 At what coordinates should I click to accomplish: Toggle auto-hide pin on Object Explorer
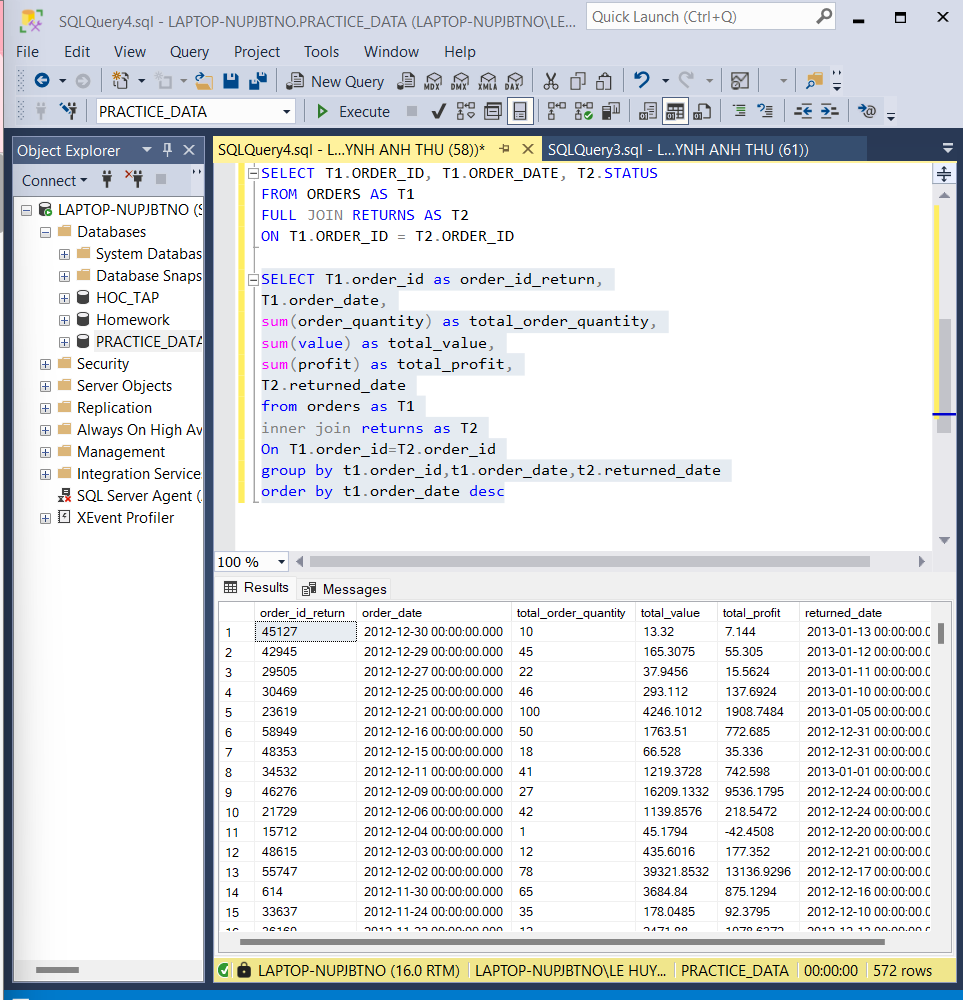click(x=168, y=150)
